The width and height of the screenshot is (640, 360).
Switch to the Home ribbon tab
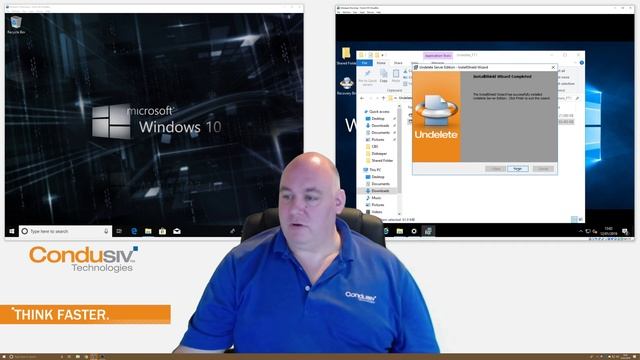tap(381, 63)
